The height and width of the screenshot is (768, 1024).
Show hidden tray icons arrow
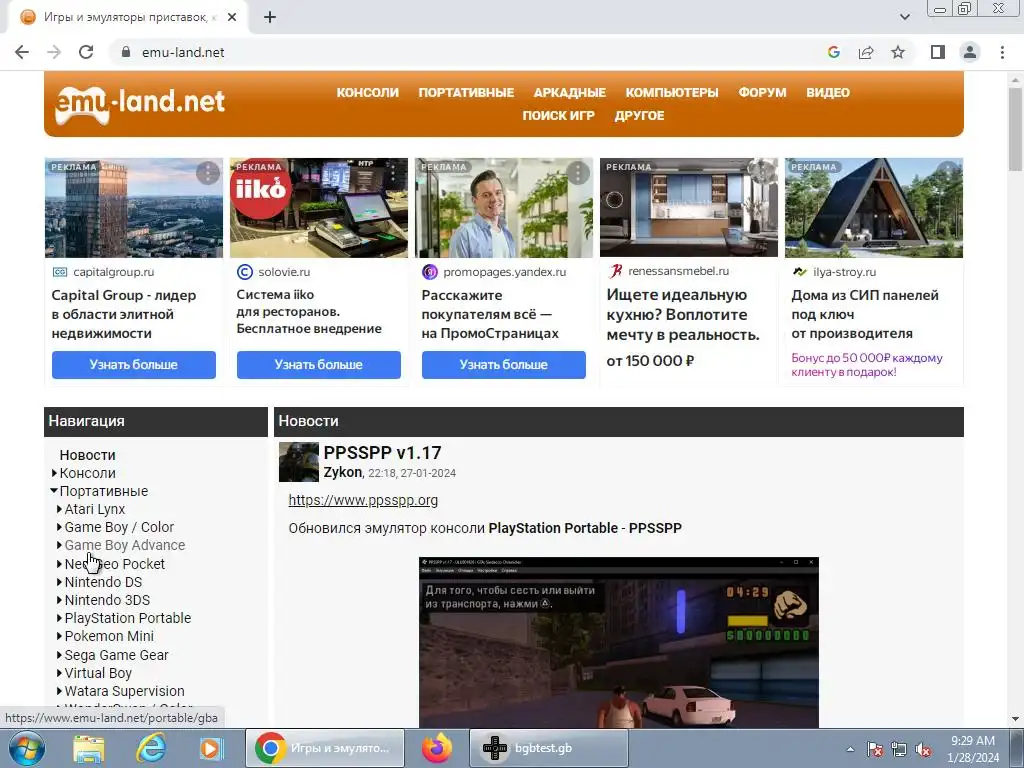point(850,750)
